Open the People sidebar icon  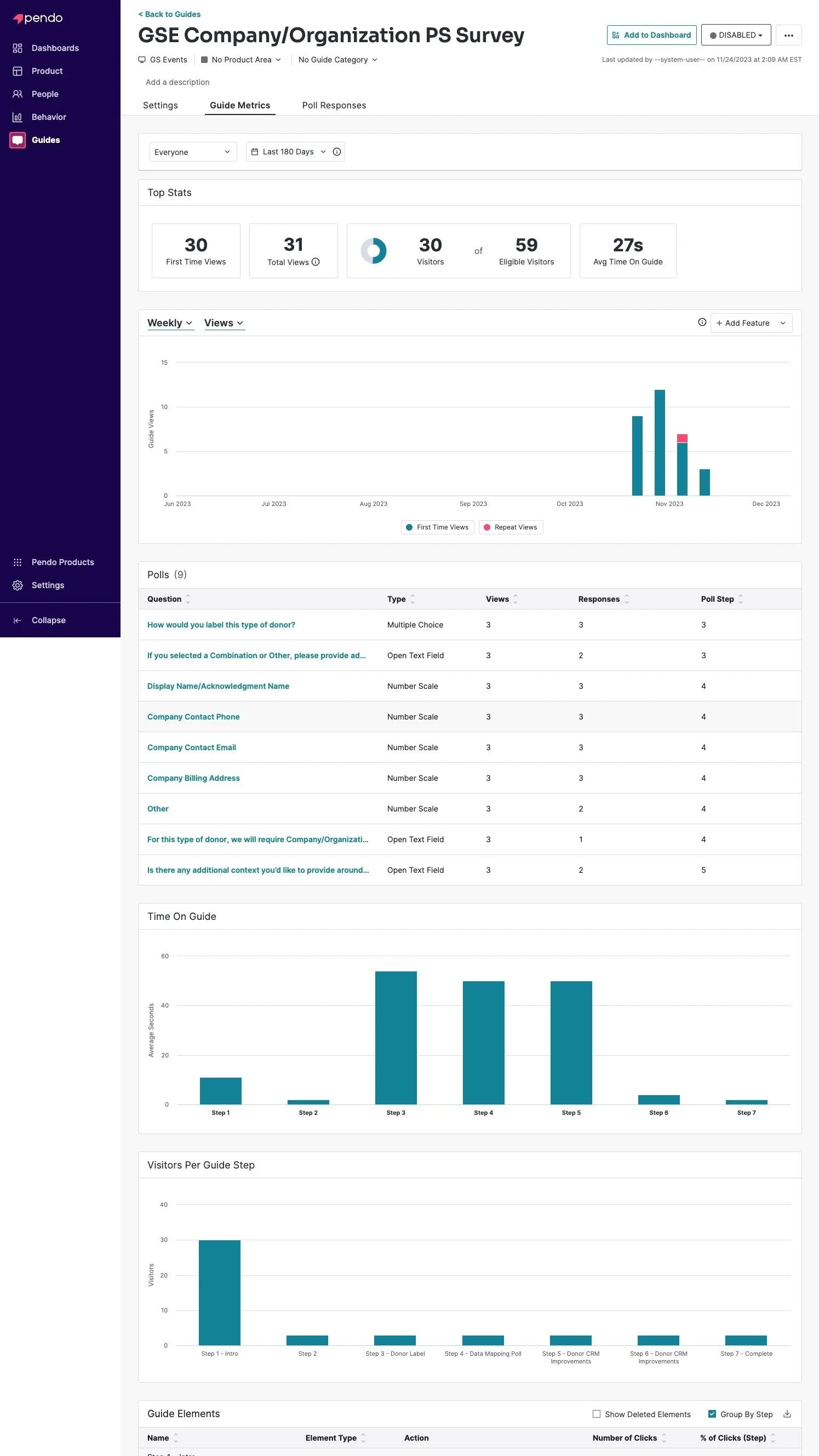pos(18,94)
